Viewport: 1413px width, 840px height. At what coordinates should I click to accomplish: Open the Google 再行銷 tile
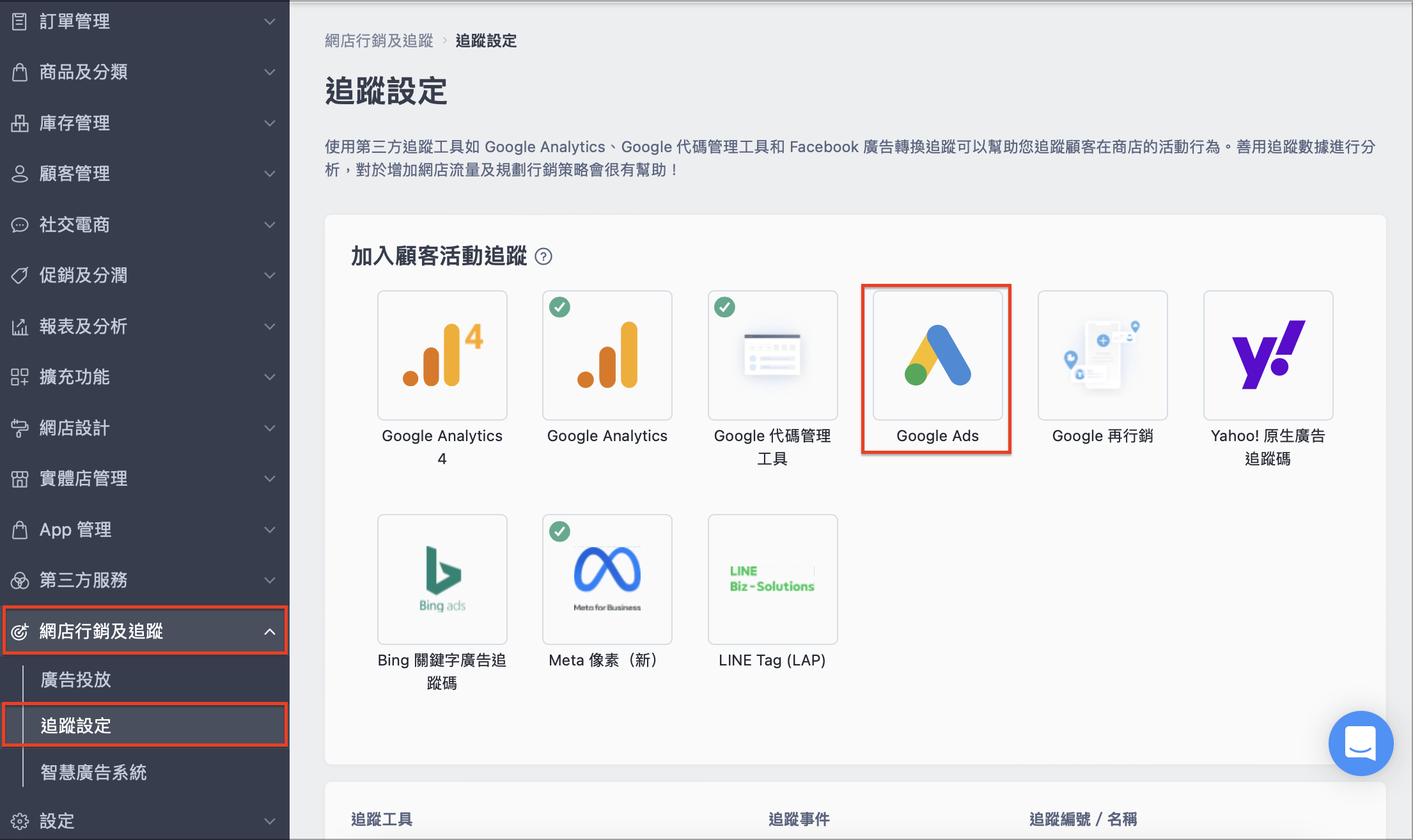click(x=1103, y=355)
